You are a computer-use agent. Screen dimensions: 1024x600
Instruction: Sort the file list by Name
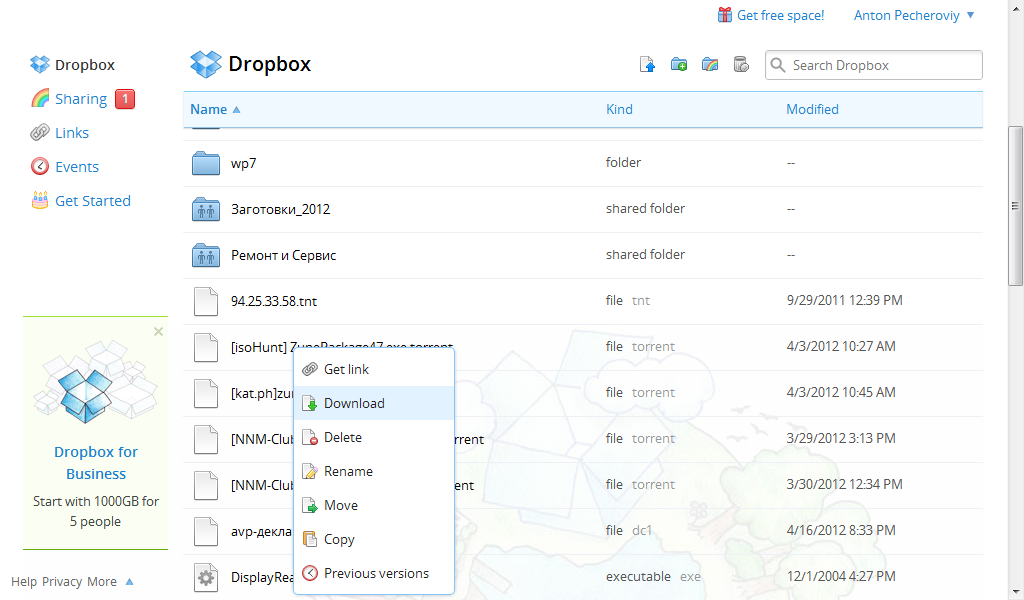click(x=215, y=110)
